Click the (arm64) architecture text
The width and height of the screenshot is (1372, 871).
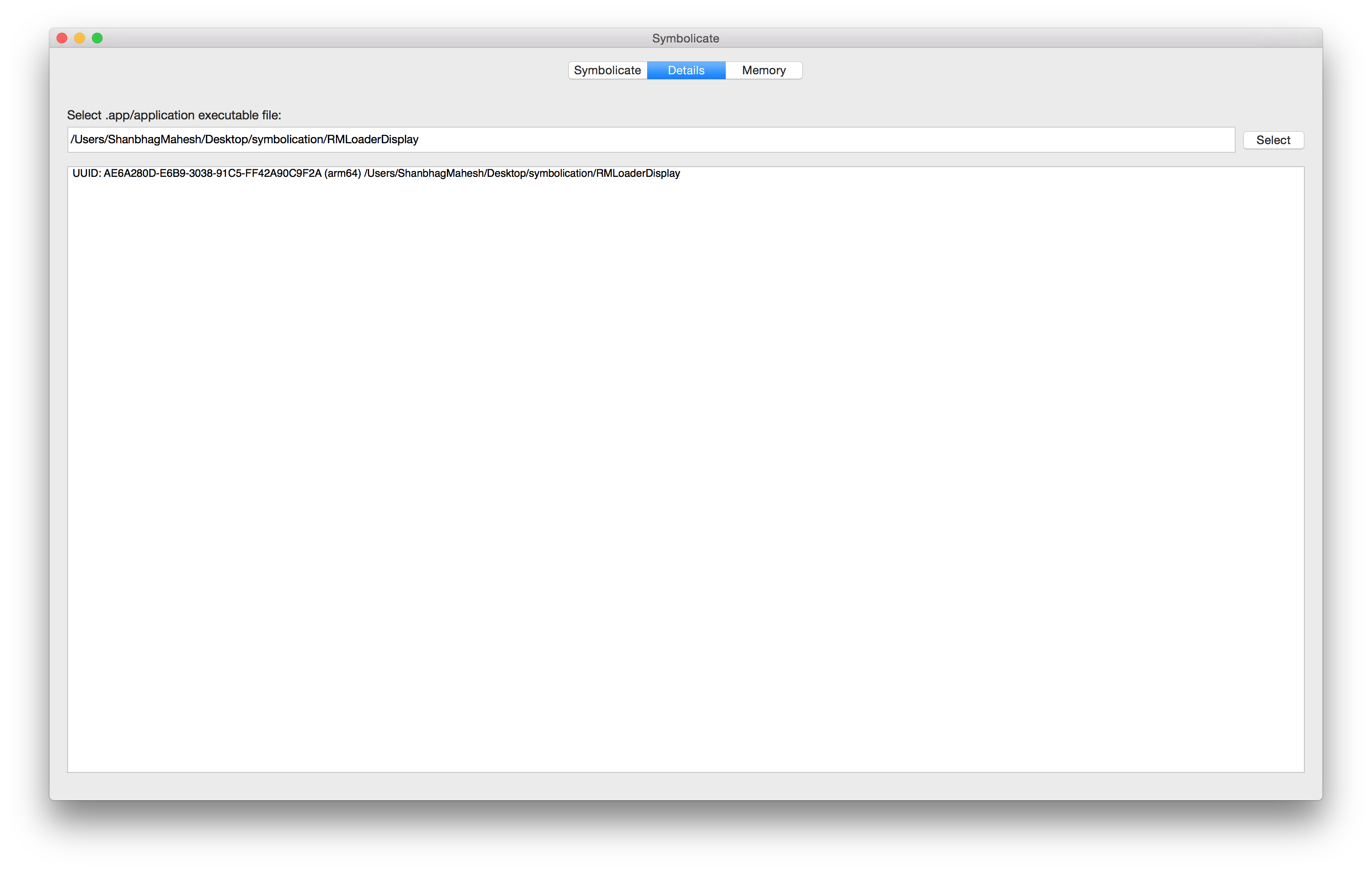[343, 173]
